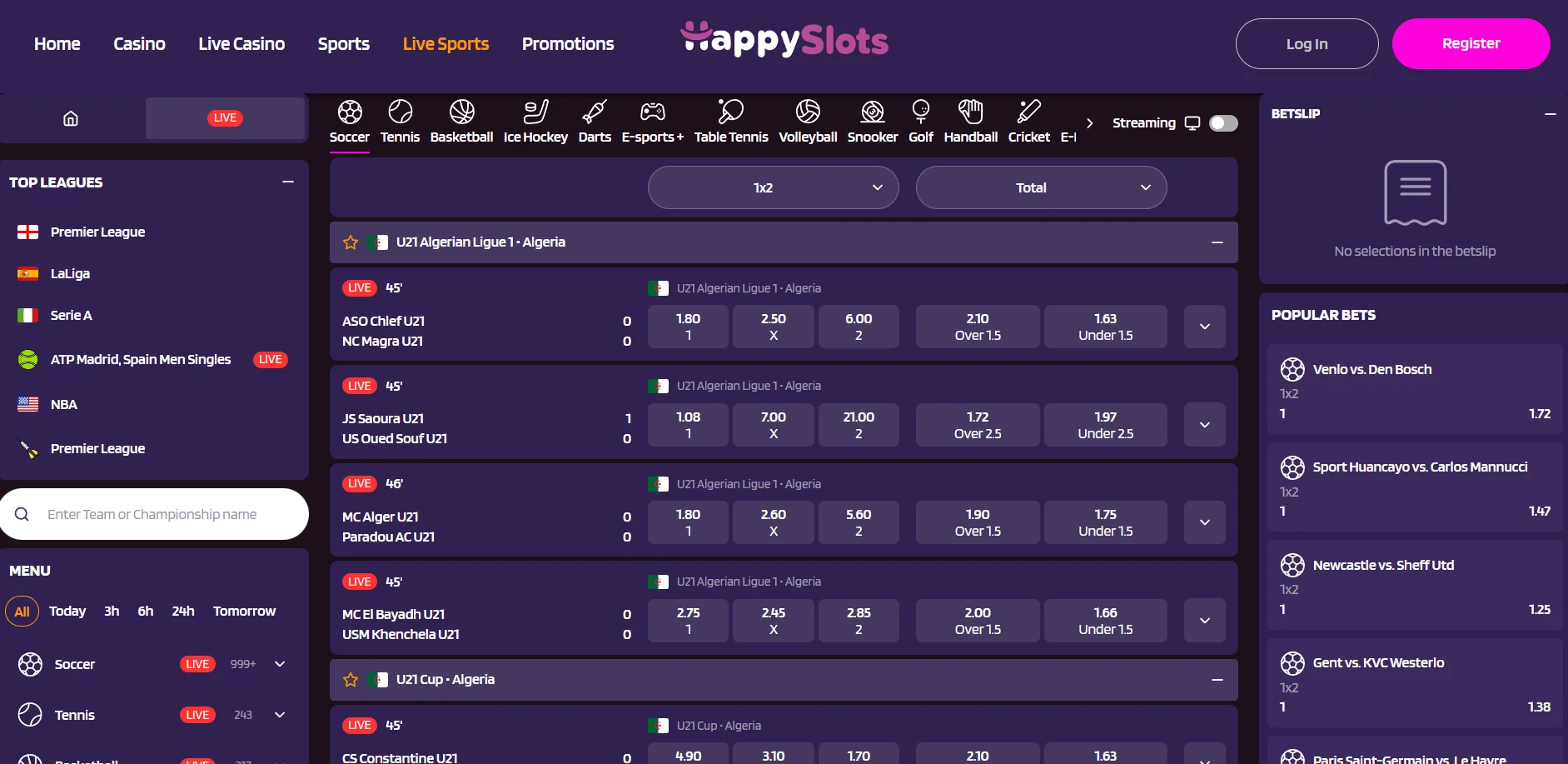Bet 1.80 on ASO Chlef U21 to win
The image size is (1568, 764).
689,327
